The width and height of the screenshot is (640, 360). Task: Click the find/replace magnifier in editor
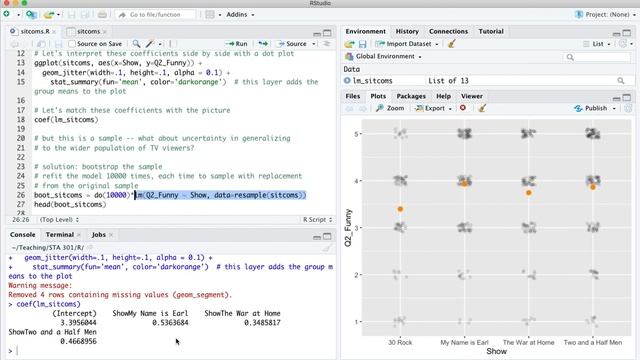tap(136, 44)
